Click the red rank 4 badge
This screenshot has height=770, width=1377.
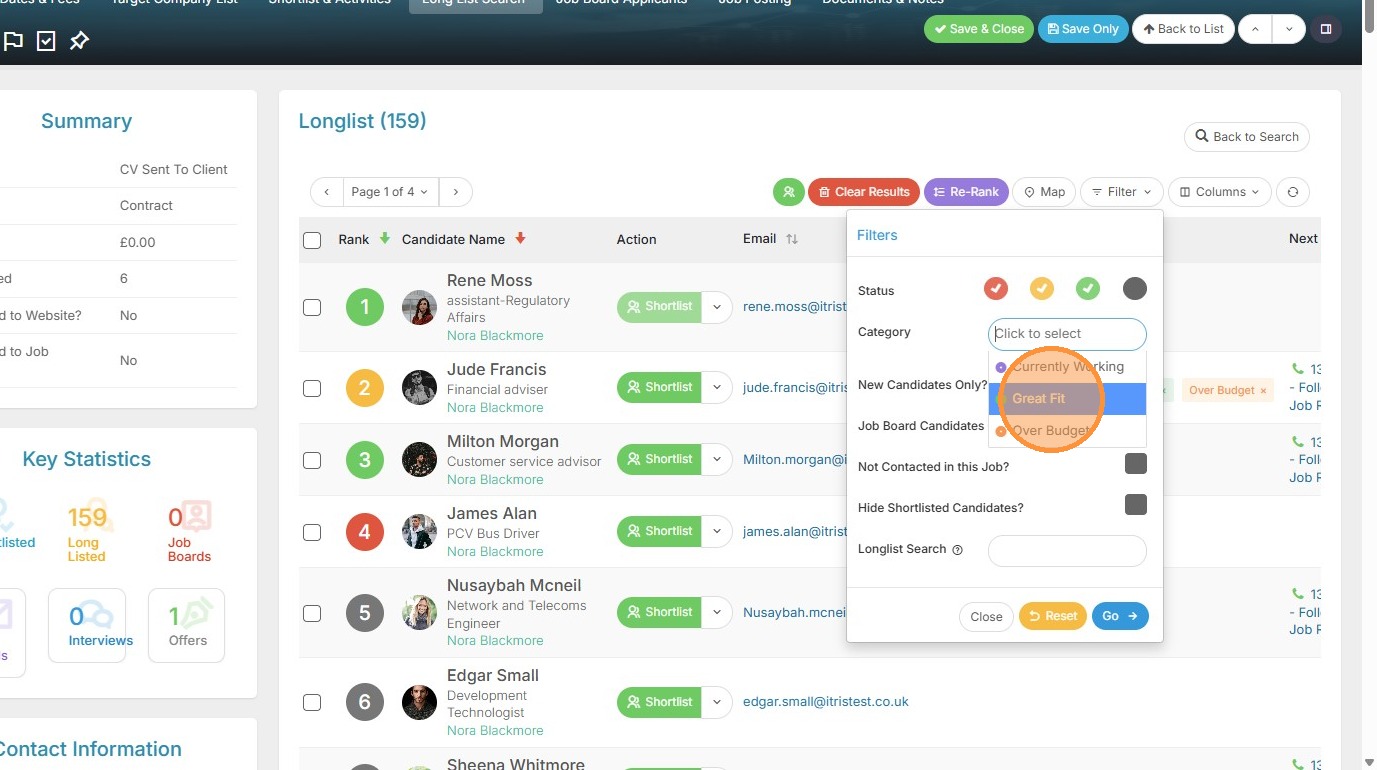pyautogui.click(x=365, y=532)
